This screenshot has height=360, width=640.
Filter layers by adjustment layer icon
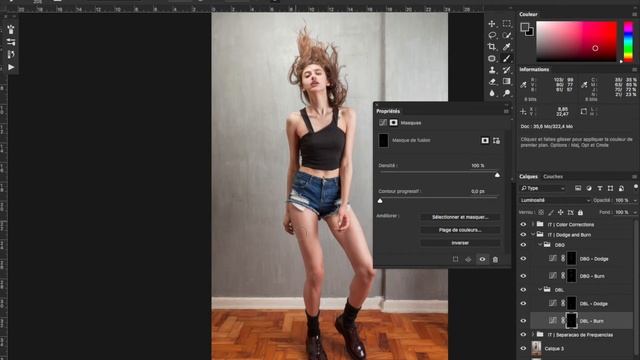click(589, 188)
